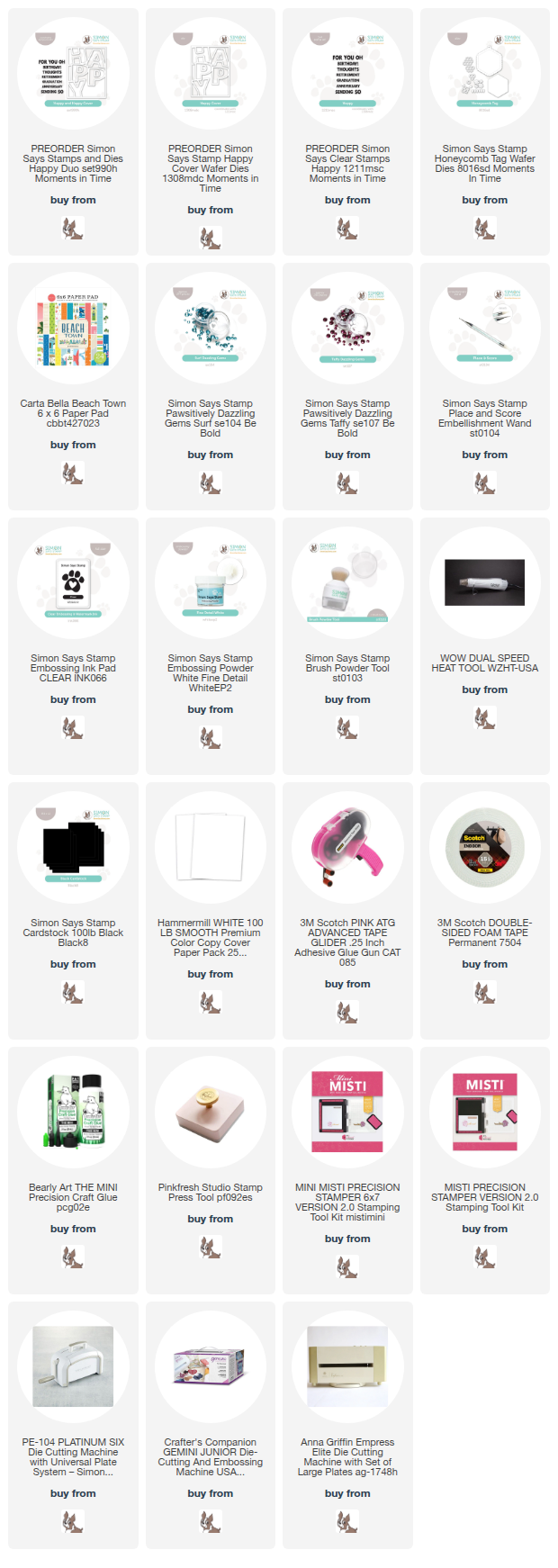Click store icon under Anna Griffin Empress Elite
Viewport: 558px width, 1568px height.
(347, 1522)
